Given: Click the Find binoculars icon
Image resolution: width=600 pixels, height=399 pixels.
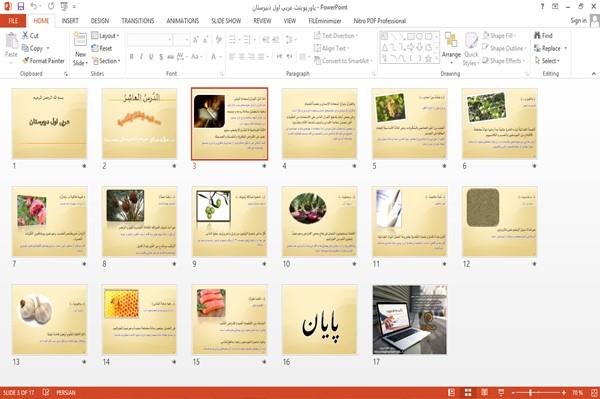Looking at the screenshot, I should click(x=537, y=35).
